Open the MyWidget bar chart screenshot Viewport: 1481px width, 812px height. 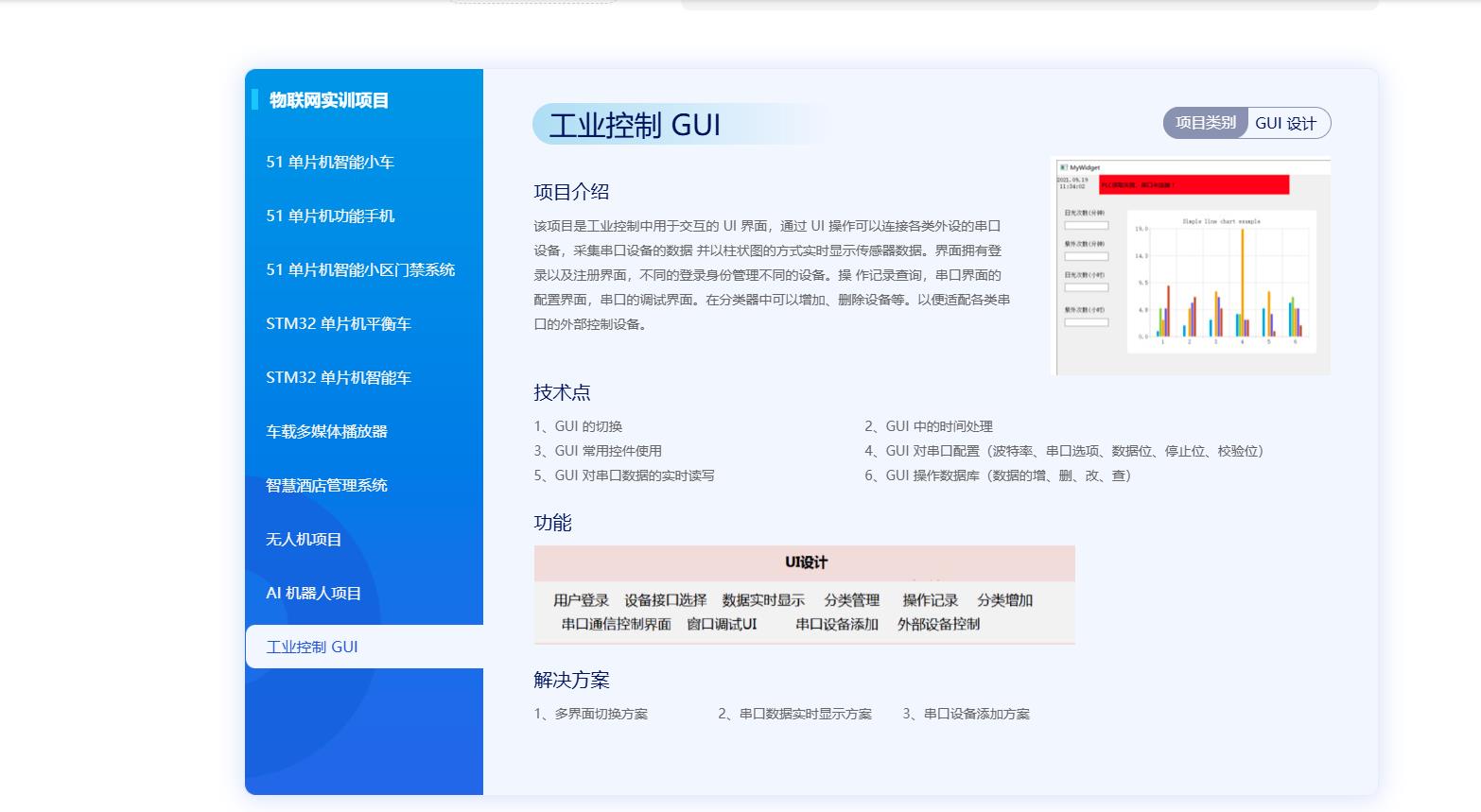point(1190,266)
